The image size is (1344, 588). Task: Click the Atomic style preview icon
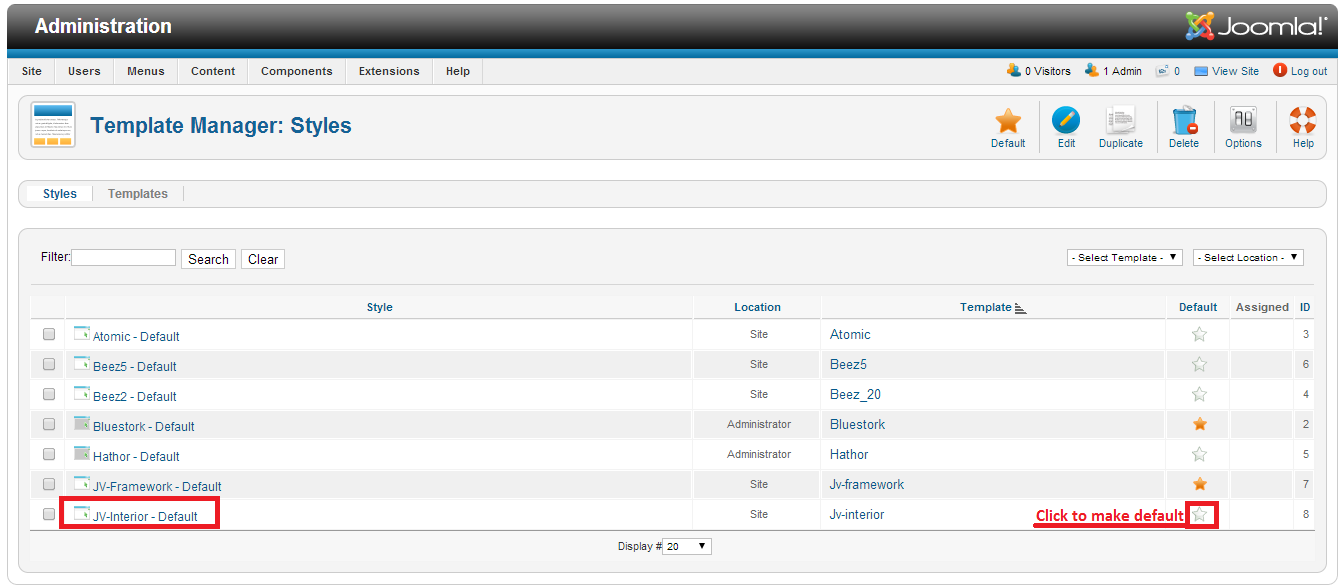(x=82, y=333)
